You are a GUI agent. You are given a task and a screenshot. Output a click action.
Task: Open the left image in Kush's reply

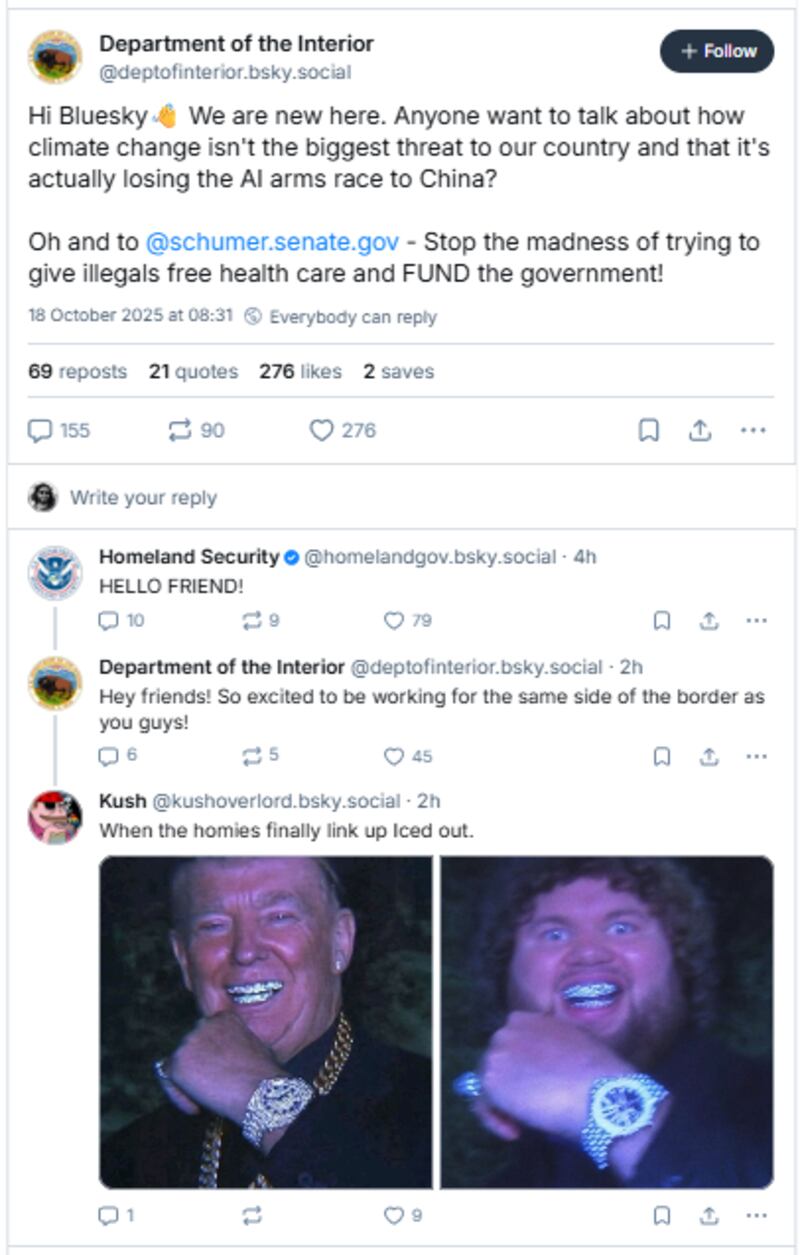tap(266, 1022)
